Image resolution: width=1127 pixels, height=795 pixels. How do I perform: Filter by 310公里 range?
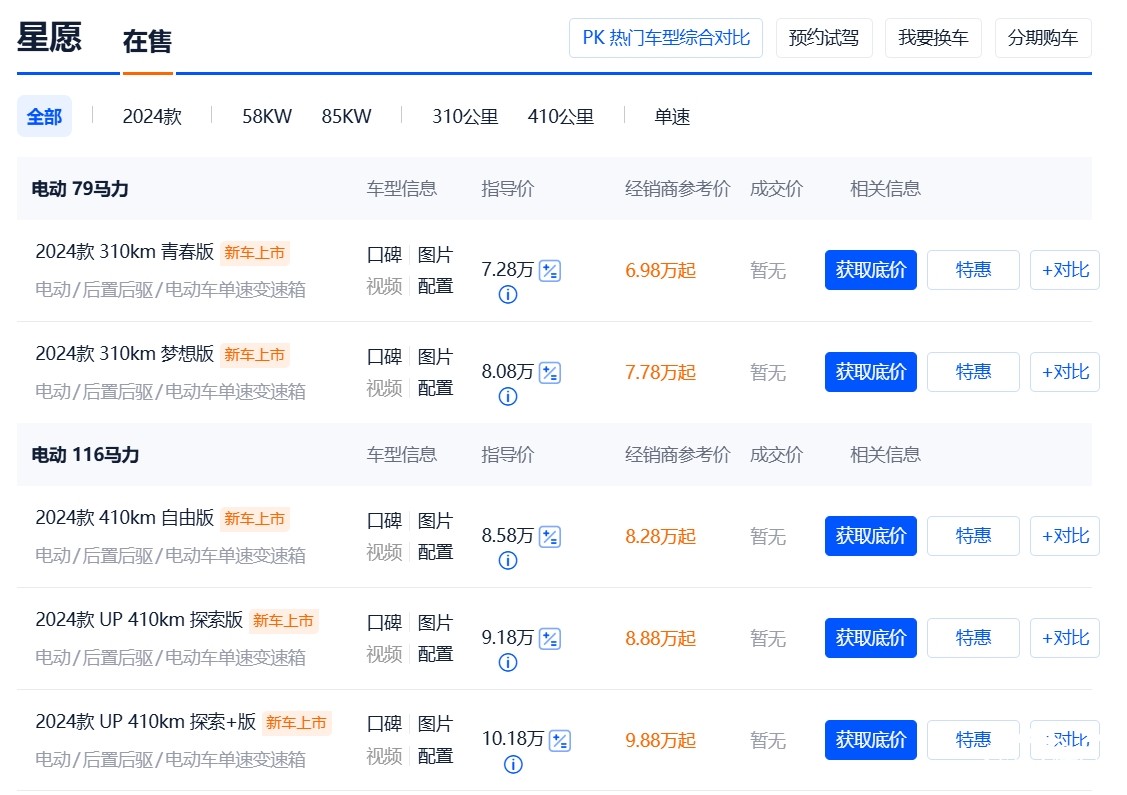coord(465,116)
